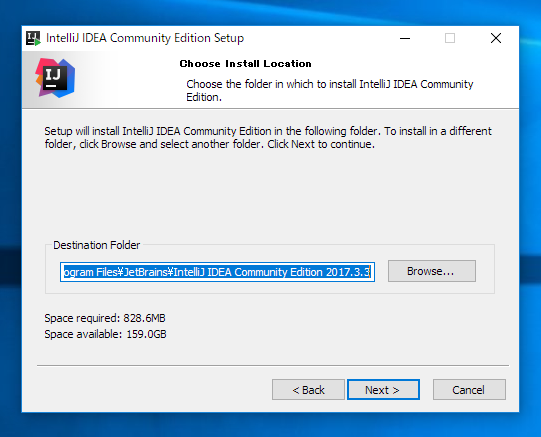Viewport: 541px width, 437px height.
Task: Open the setup window title bar icon
Action: [33, 38]
